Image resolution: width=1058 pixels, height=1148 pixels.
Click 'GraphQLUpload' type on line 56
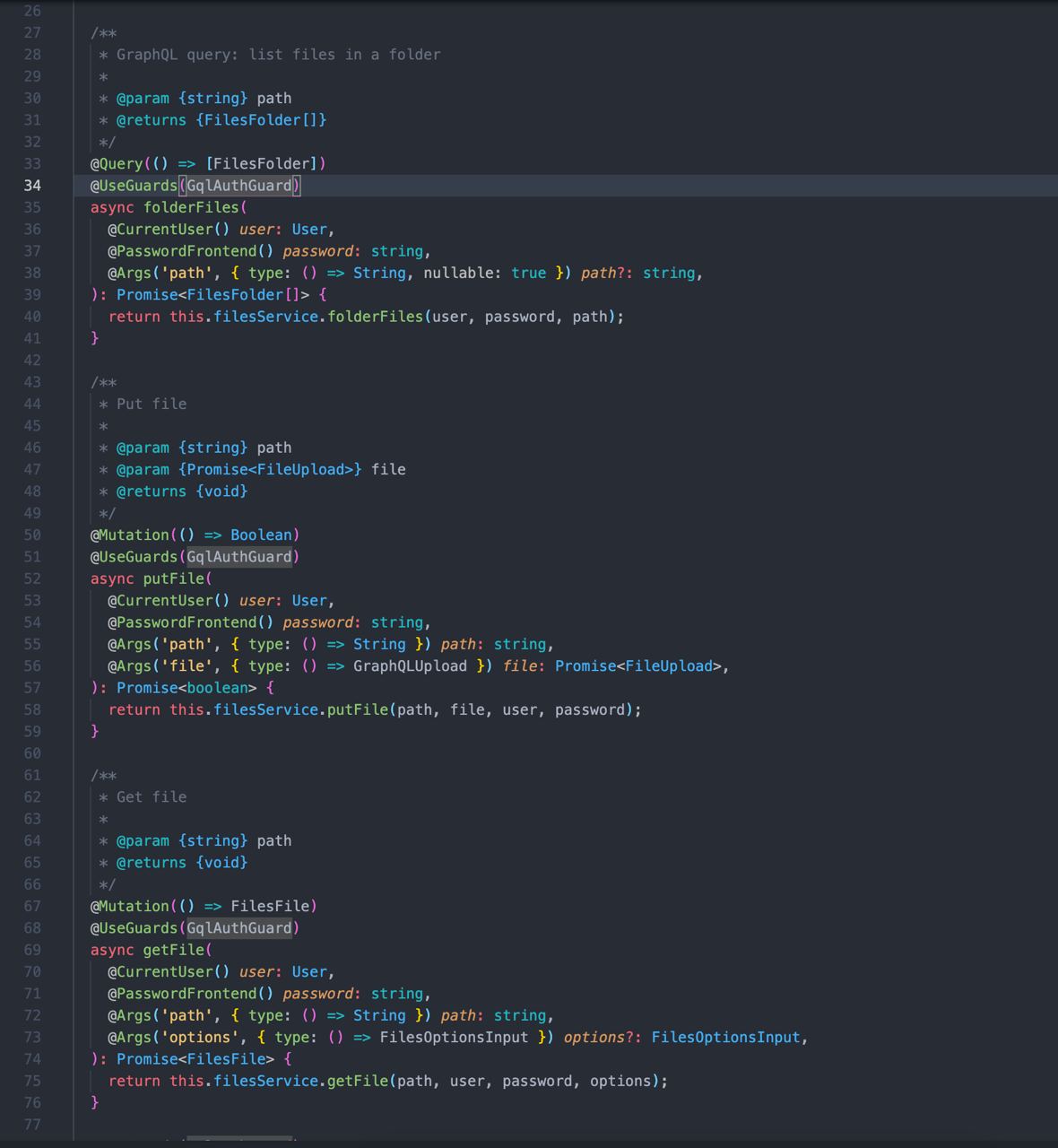coord(411,666)
